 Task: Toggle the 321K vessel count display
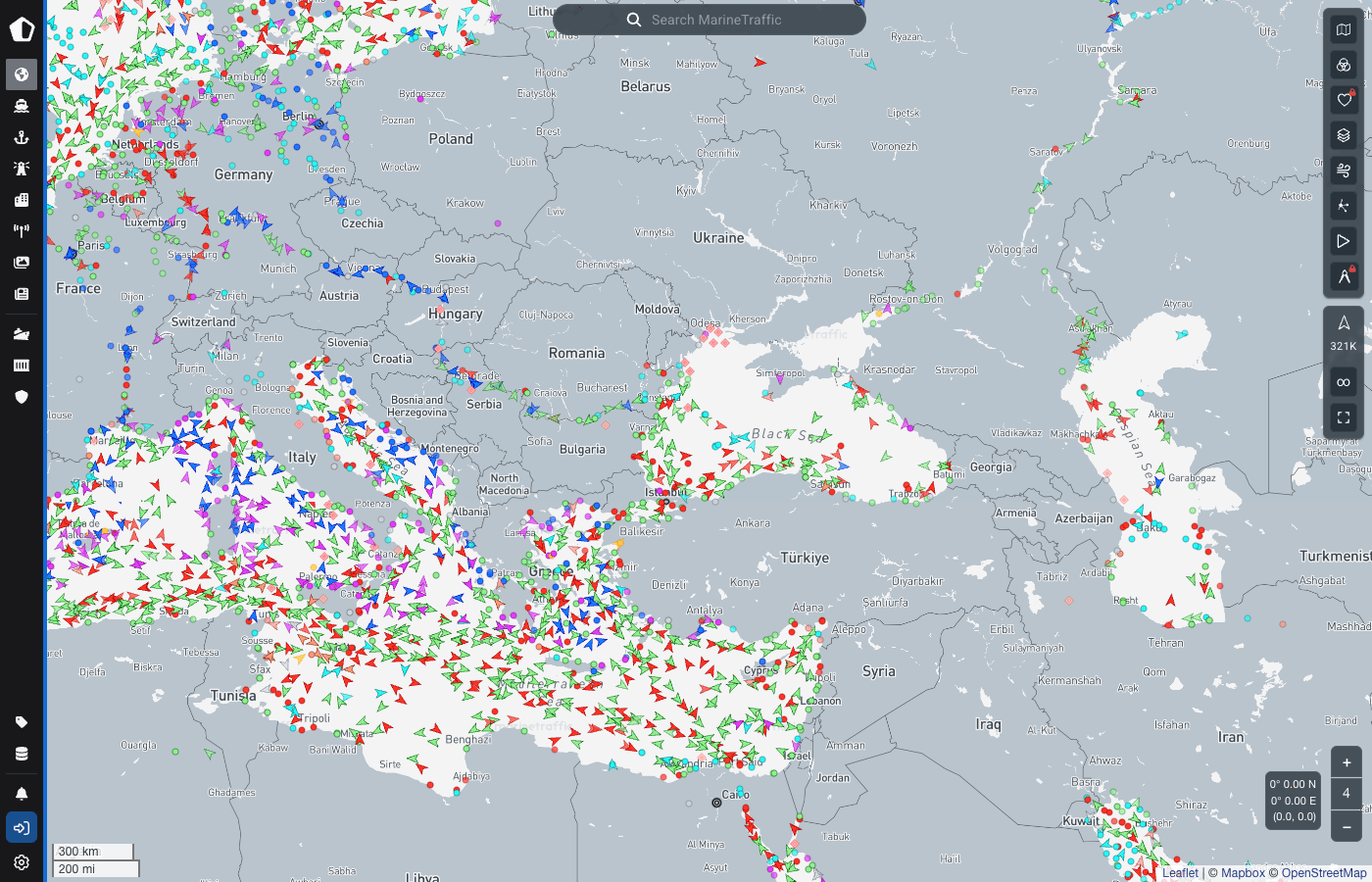[1344, 333]
